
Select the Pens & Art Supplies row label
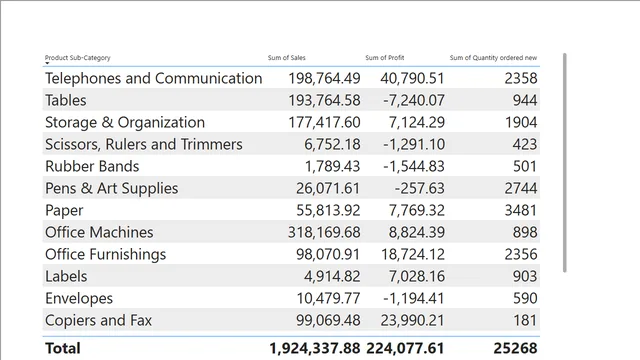[x=111, y=189]
